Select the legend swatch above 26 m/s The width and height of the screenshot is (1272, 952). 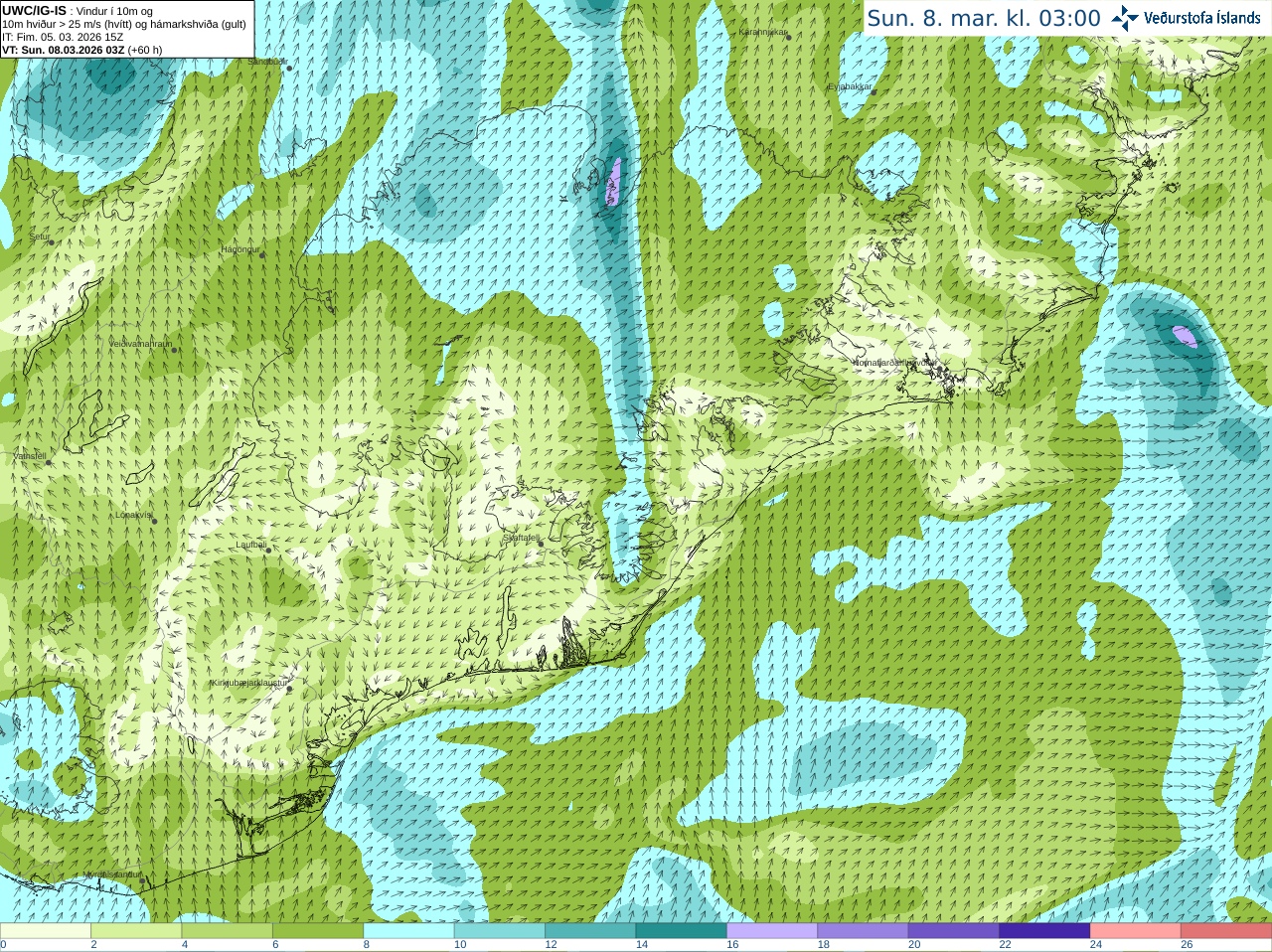tap(1226, 931)
